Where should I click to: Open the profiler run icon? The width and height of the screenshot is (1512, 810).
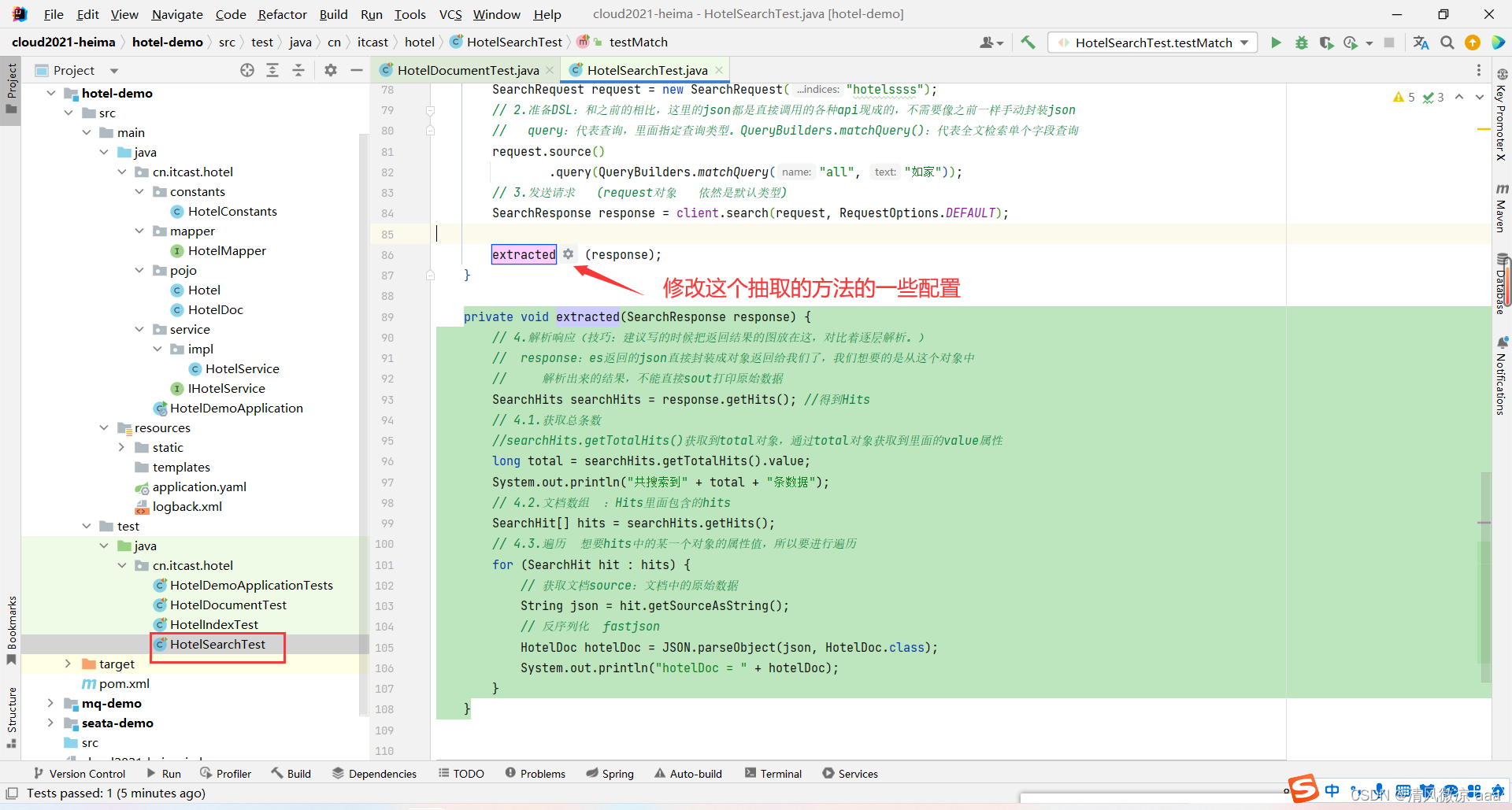click(1351, 43)
